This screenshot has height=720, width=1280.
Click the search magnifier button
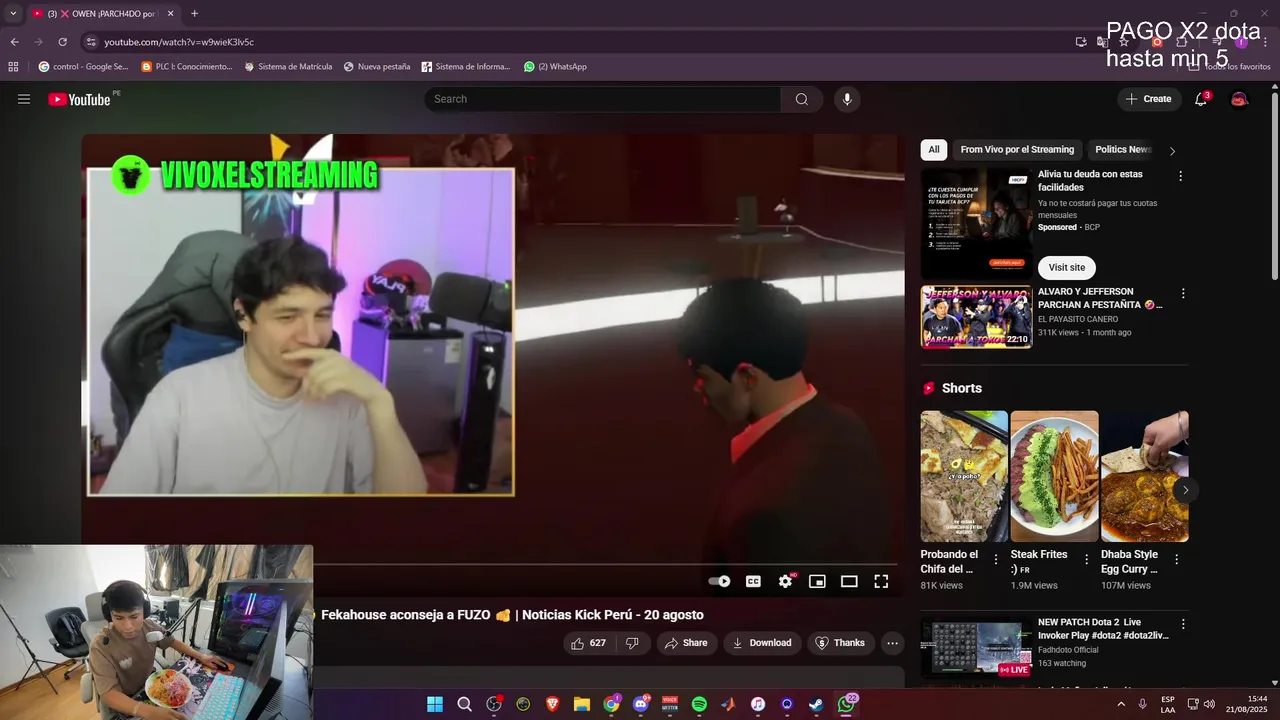802,99
